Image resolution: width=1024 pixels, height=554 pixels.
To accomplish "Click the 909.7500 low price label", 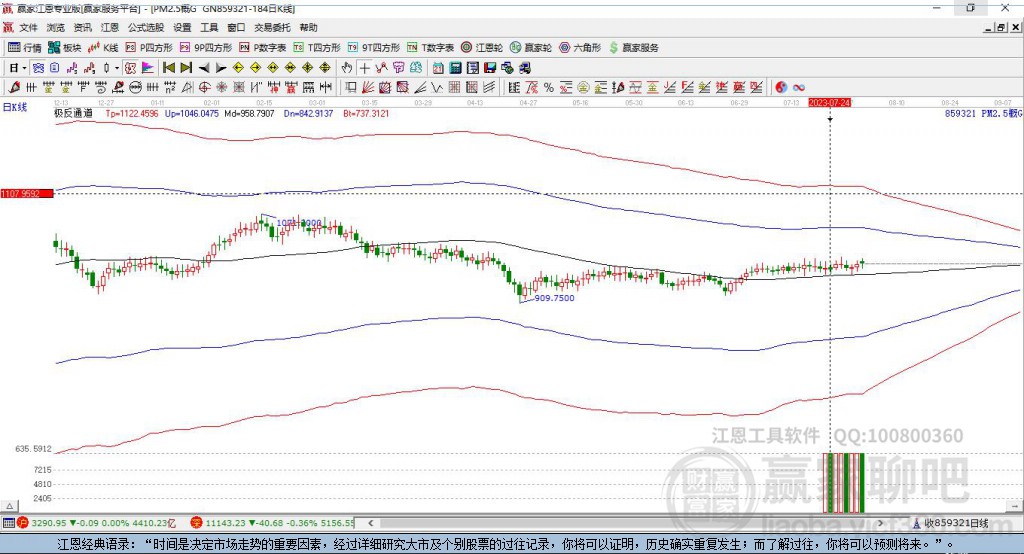I will pos(554,298).
